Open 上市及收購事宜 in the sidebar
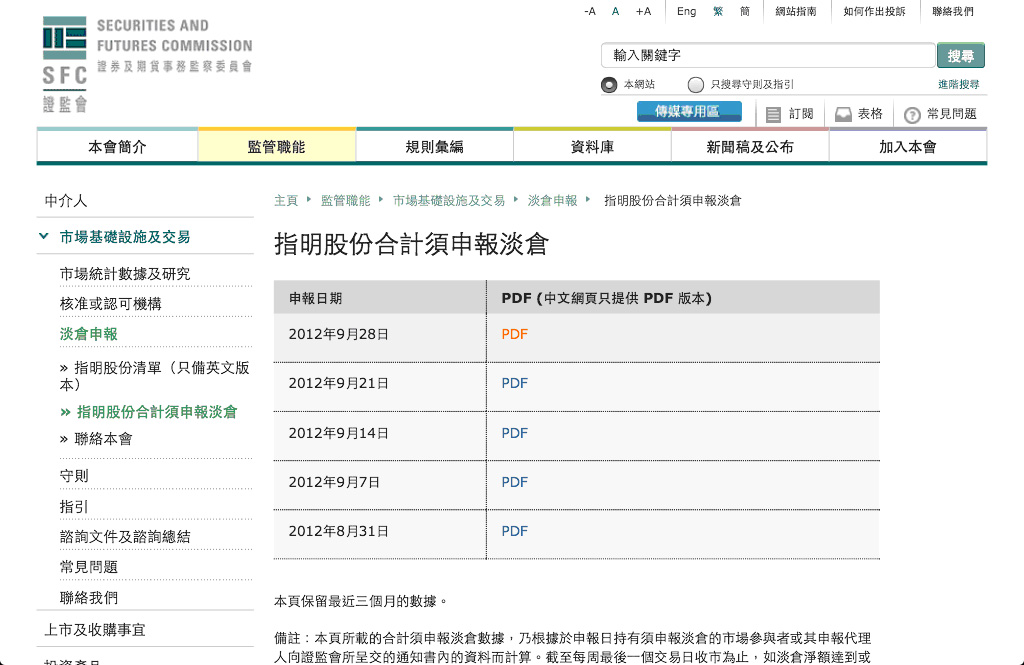 (95, 630)
